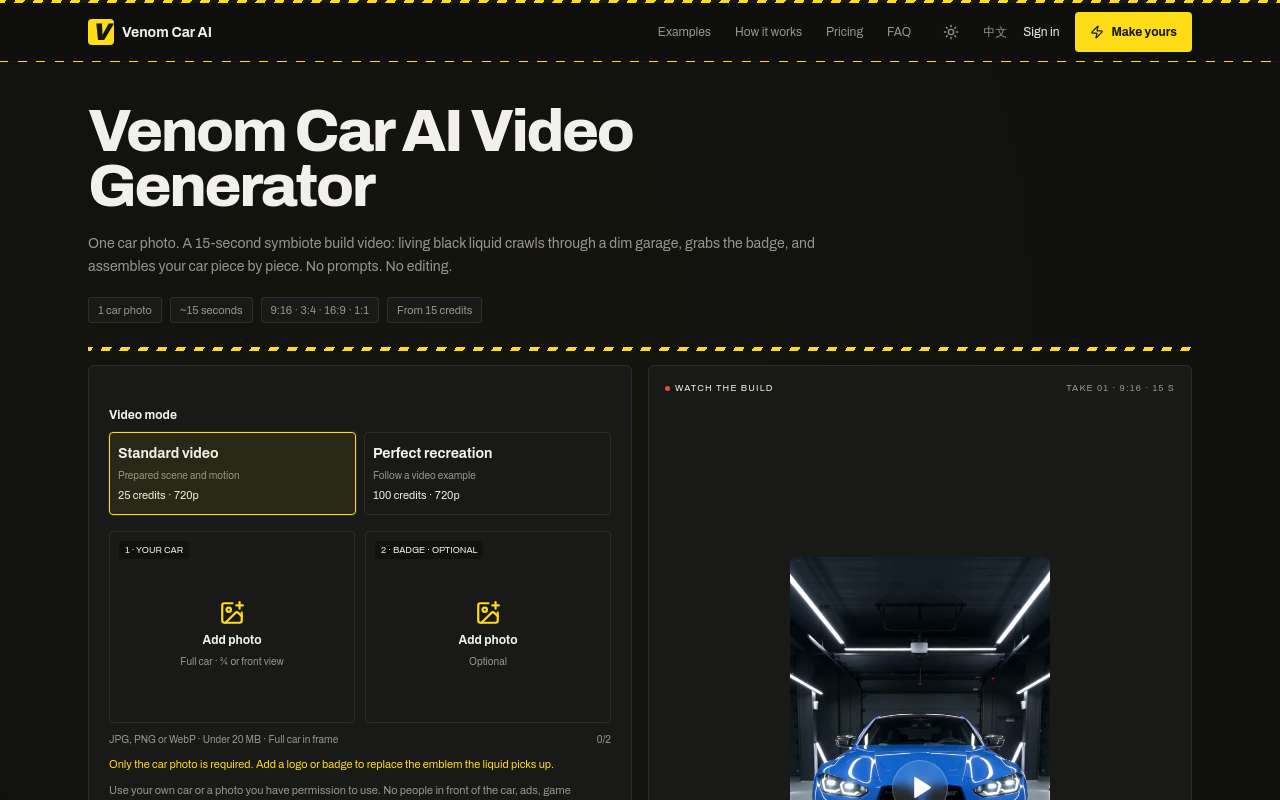Click the Venom Car AI logo icon
The width and height of the screenshot is (1280, 800).
pos(101,32)
